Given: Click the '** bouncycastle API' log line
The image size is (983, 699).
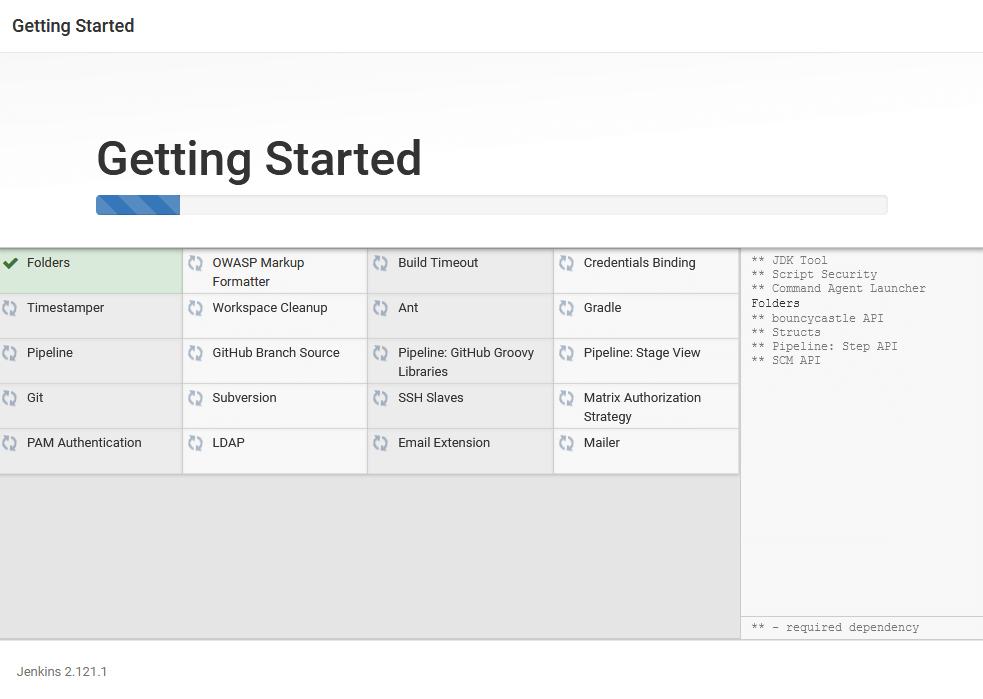Looking at the screenshot, I should tap(817, 318).
